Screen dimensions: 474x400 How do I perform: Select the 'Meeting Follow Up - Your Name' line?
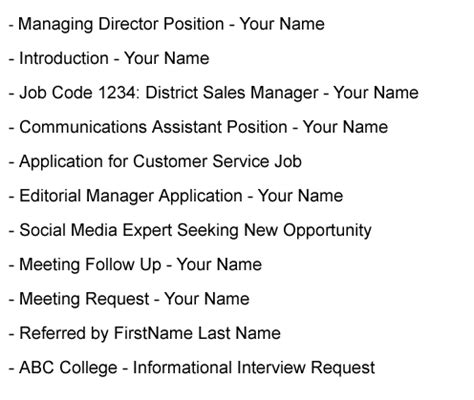tap(135, 265)
